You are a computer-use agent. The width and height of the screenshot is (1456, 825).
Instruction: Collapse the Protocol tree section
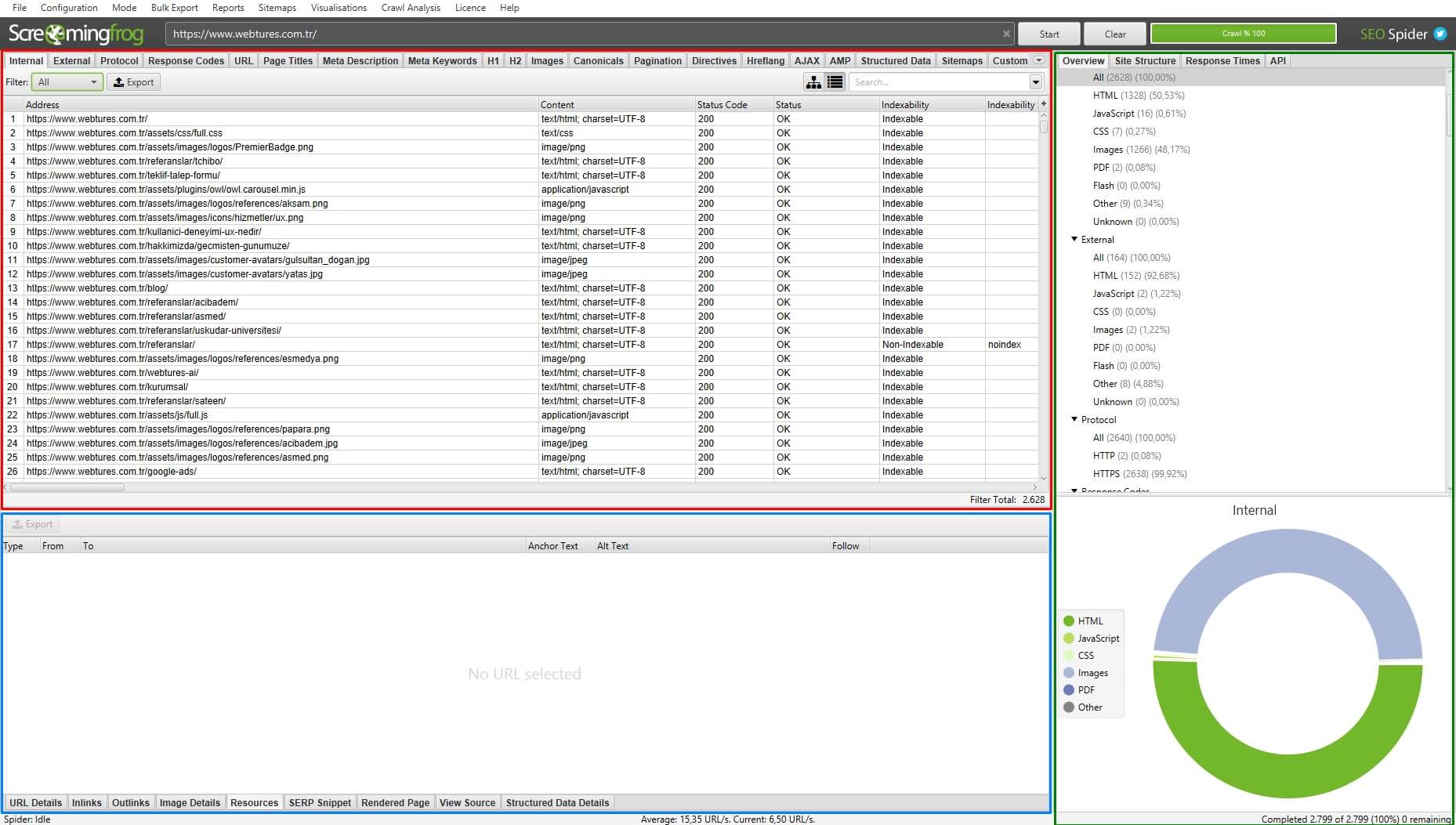coord(1074,419)
